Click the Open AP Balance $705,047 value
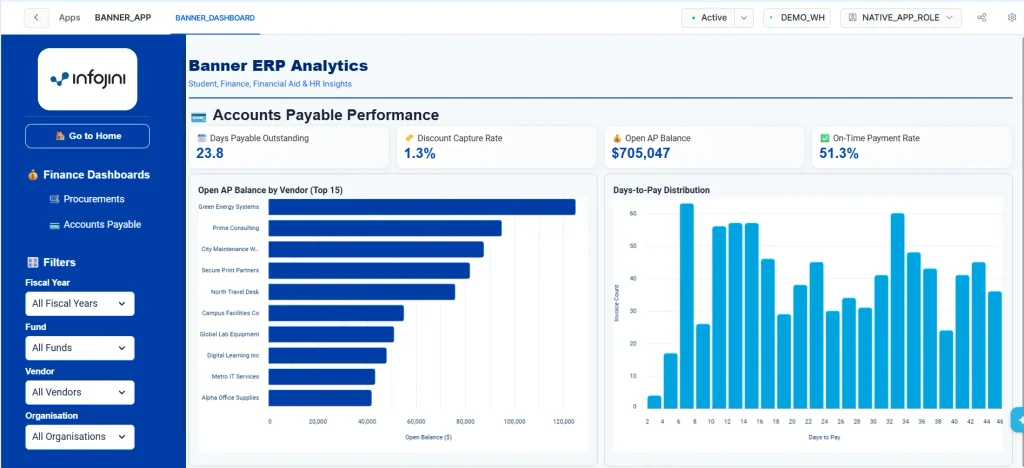Screen dimensions: 1024x468 641,153
